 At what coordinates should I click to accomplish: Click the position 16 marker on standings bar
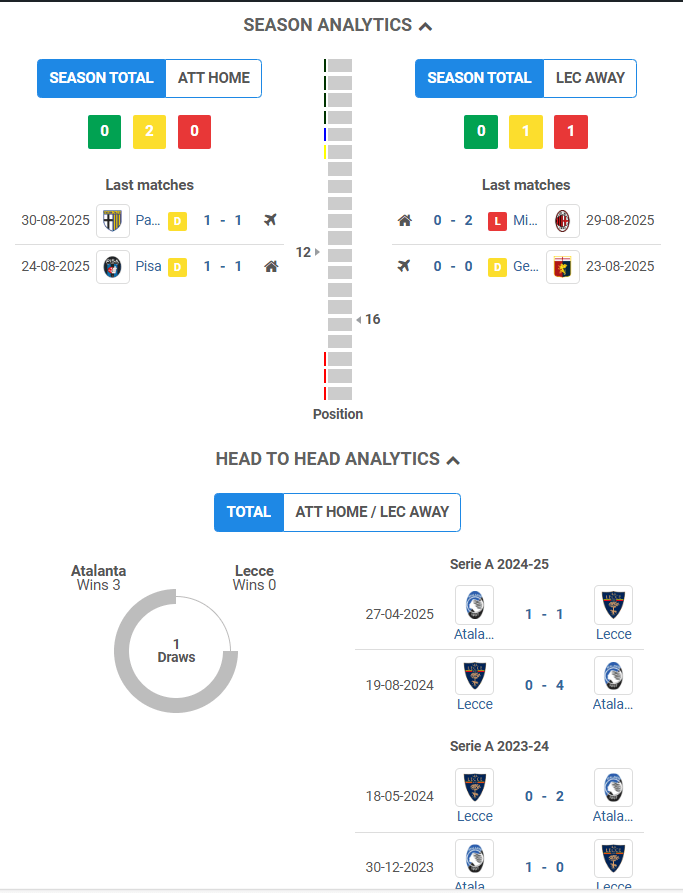[368, 319]
